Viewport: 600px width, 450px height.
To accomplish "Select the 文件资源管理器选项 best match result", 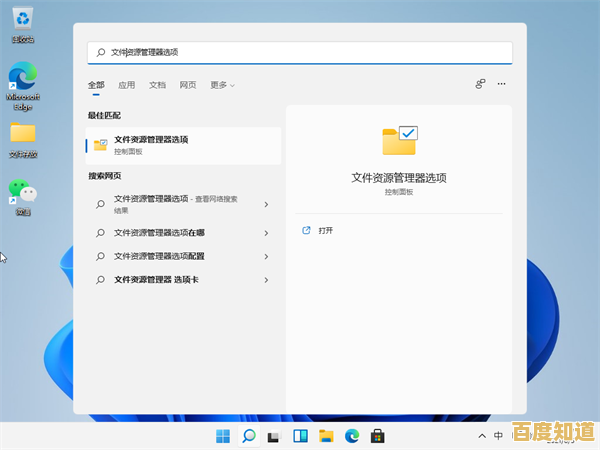I will pyautogui.click(x=180, y=145).
